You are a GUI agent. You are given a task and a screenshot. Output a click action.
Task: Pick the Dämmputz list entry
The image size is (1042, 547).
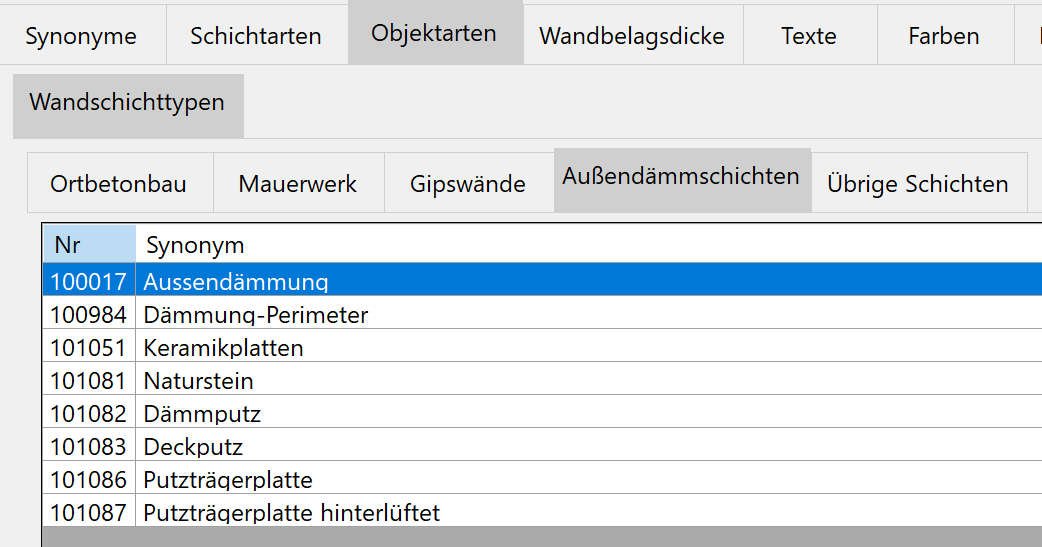tap(542, 411)
